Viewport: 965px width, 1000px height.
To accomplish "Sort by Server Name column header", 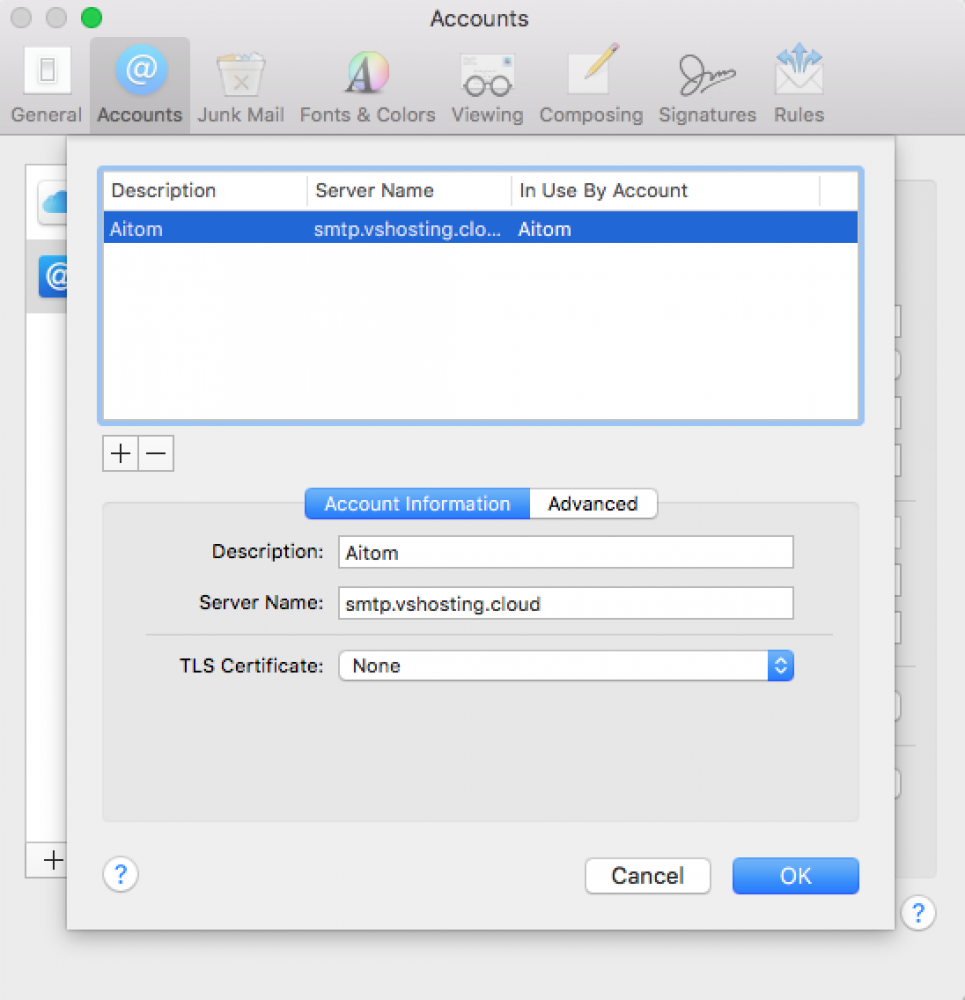I will tap(408, 191).
